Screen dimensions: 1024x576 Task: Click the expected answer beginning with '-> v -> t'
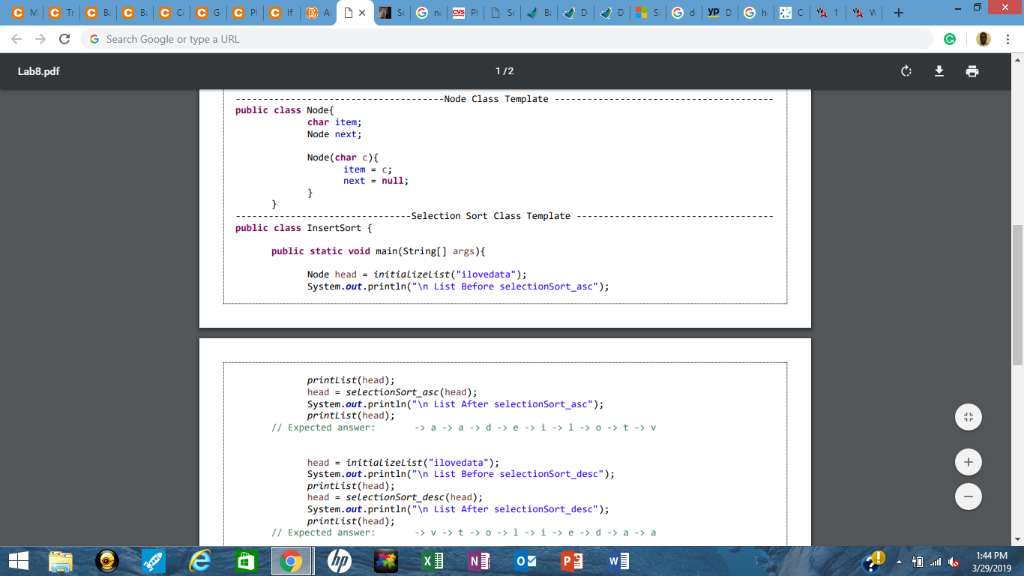(536, 533)
